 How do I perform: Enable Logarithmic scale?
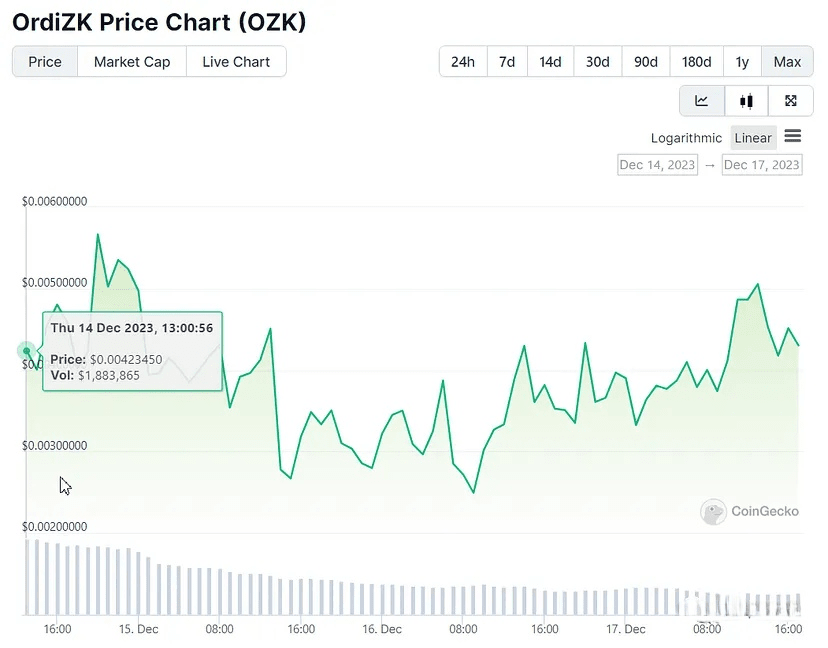686,138
